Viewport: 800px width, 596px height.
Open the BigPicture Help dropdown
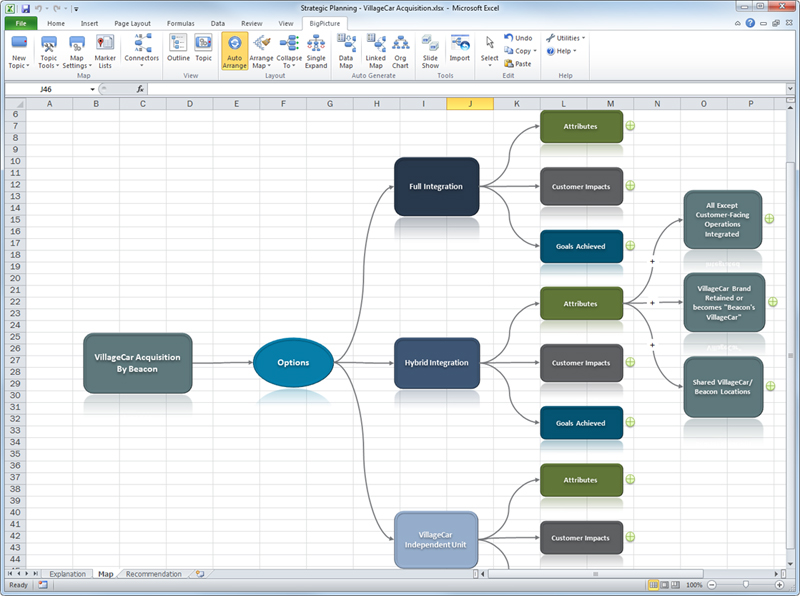pos(561,51)
